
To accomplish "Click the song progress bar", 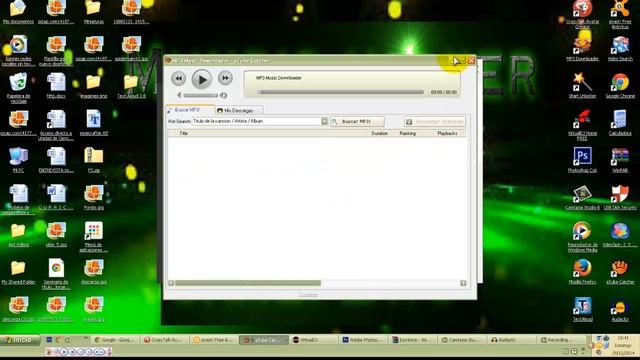I will click(341, 92).
